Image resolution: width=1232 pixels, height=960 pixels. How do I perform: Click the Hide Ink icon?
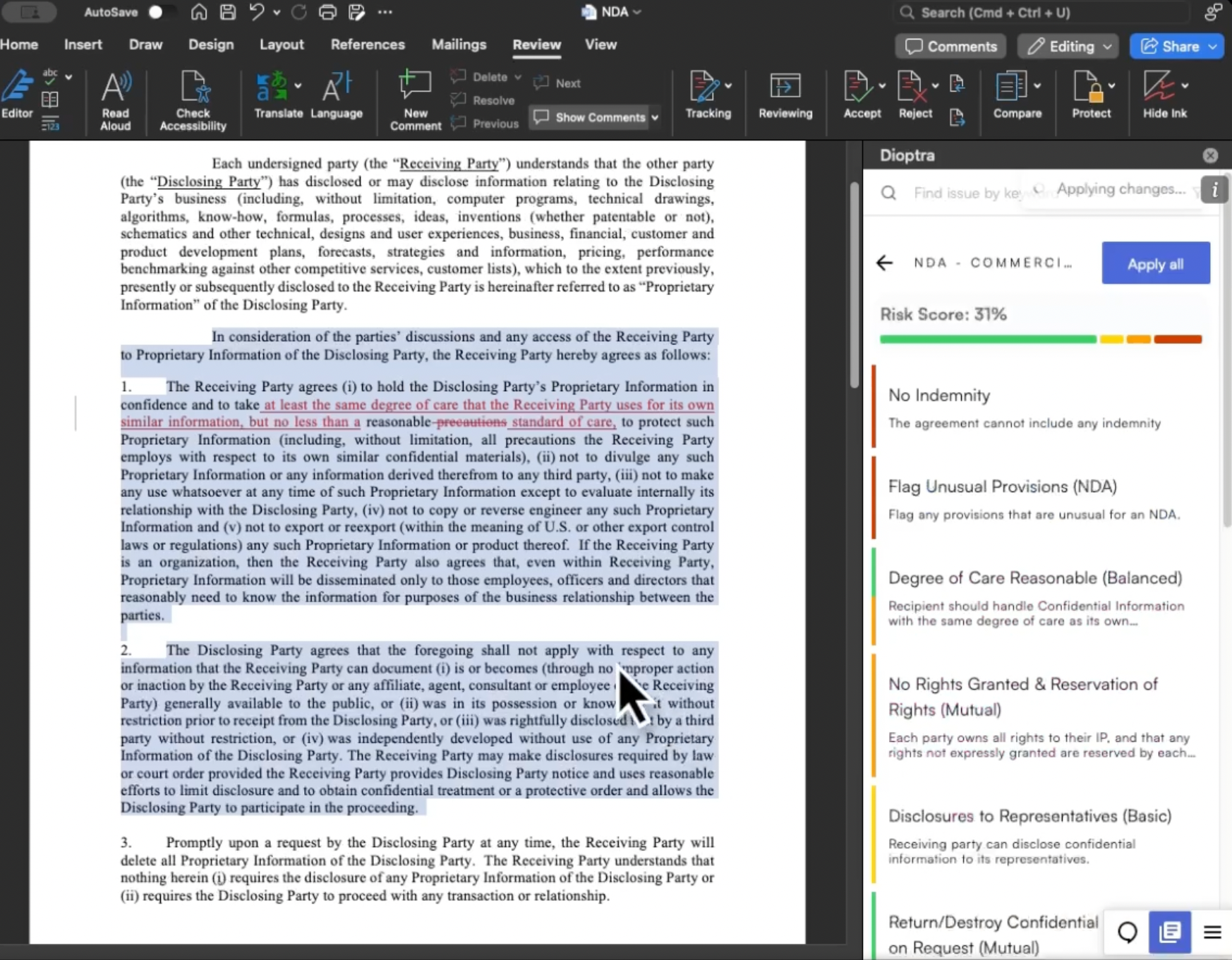(1164, 95)
